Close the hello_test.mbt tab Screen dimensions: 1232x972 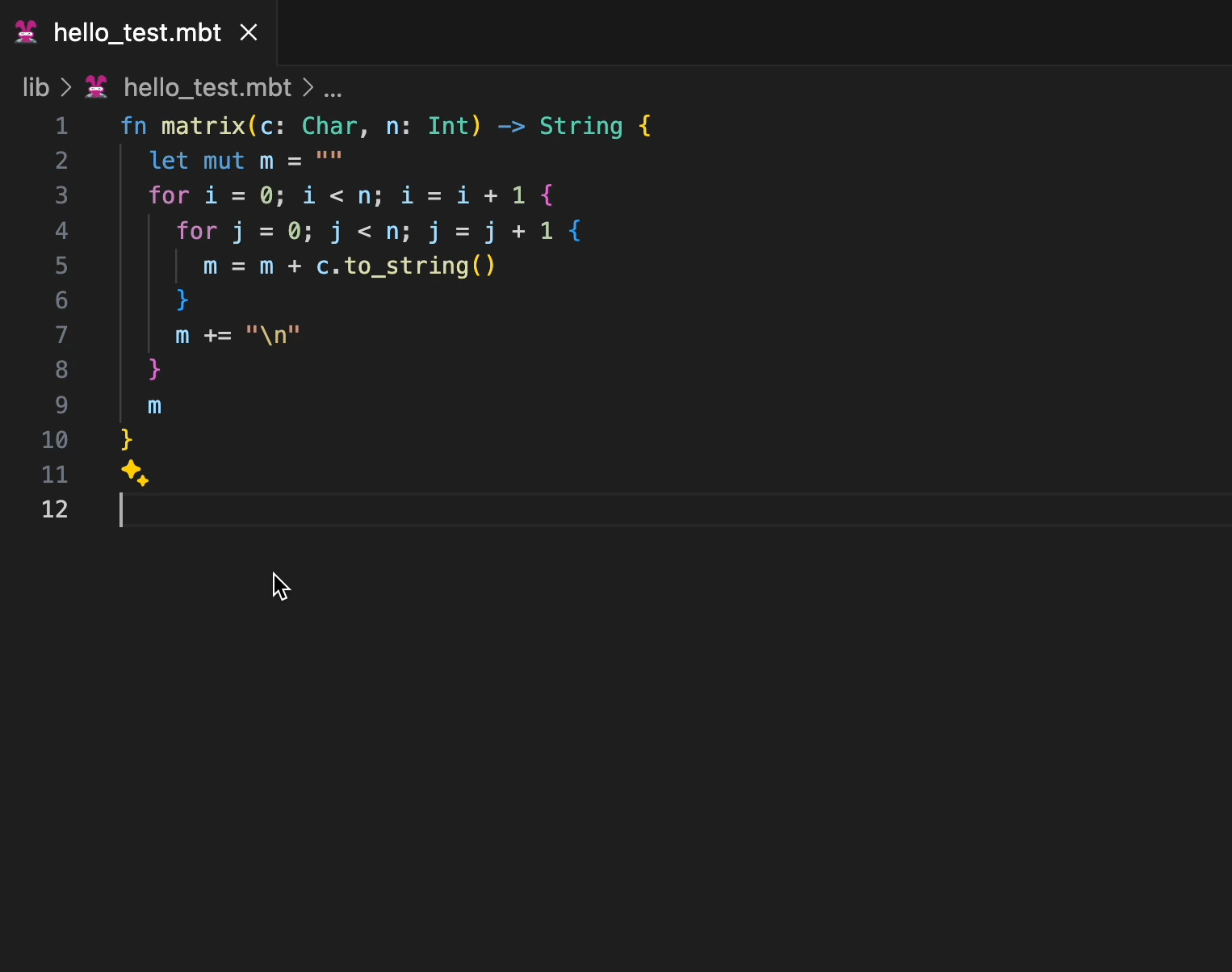point(249,32)
